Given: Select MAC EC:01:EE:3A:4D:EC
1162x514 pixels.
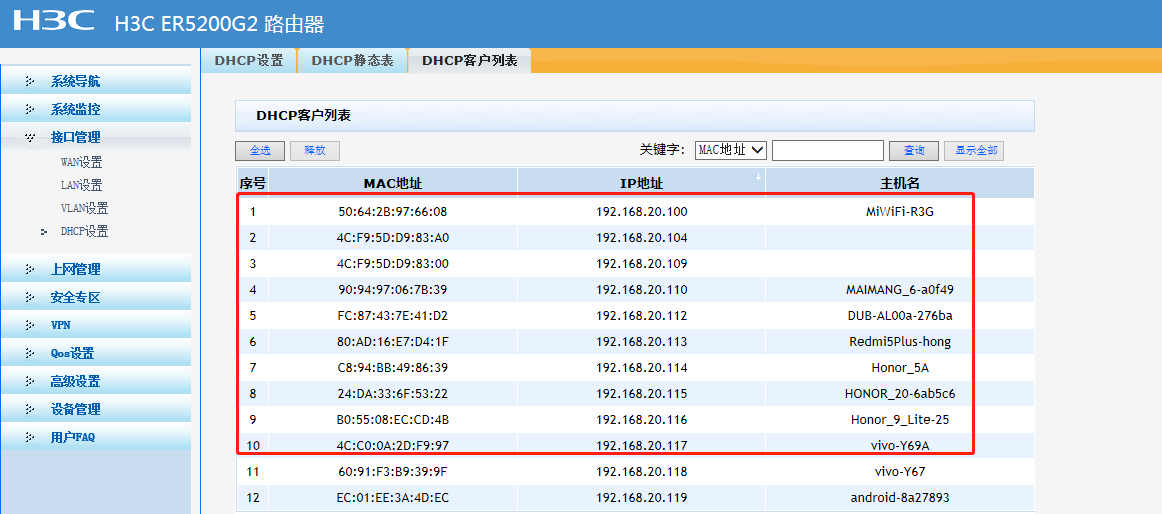Looking at the screenshot, I should 393,498.
